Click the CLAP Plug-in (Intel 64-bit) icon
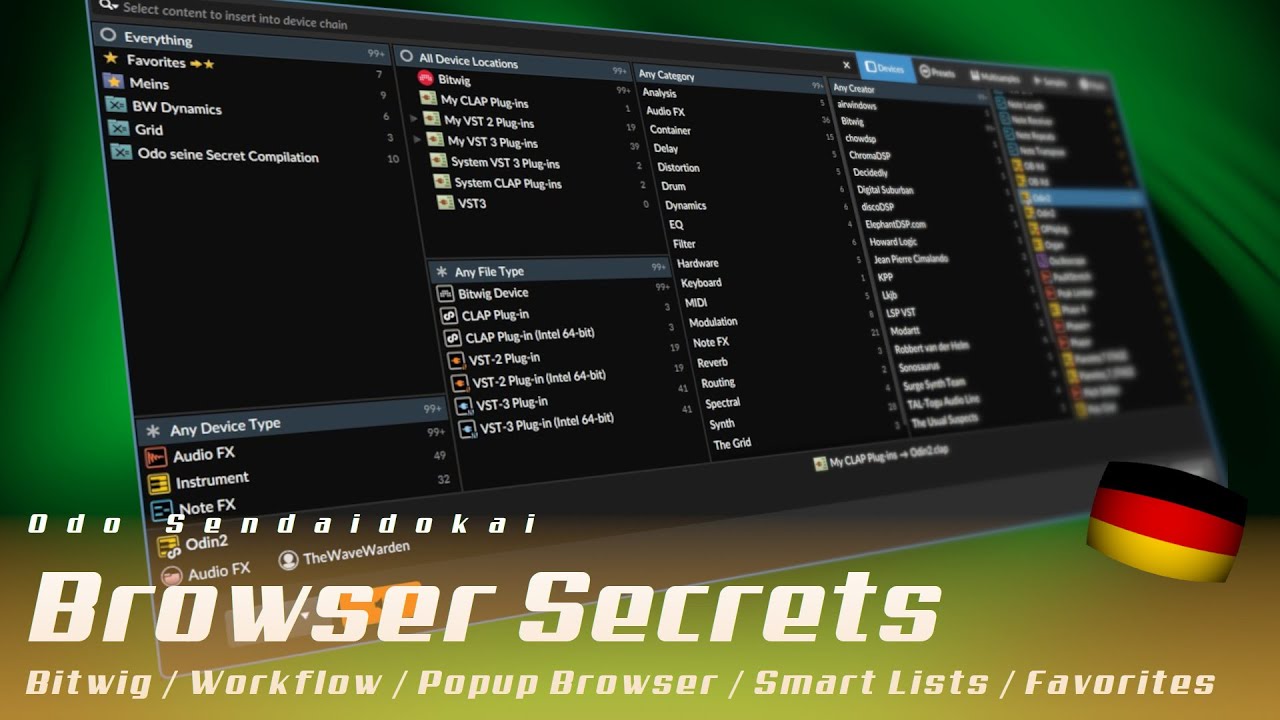 pyautogui.click(x=453, y=338)
